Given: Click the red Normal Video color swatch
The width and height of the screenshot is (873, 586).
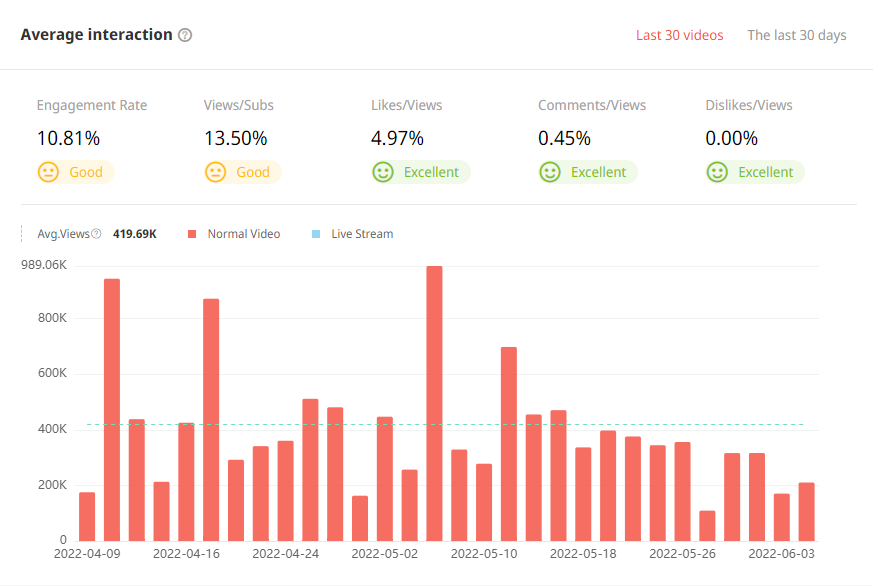Looking at the screenshot, I should click(192, 234).
